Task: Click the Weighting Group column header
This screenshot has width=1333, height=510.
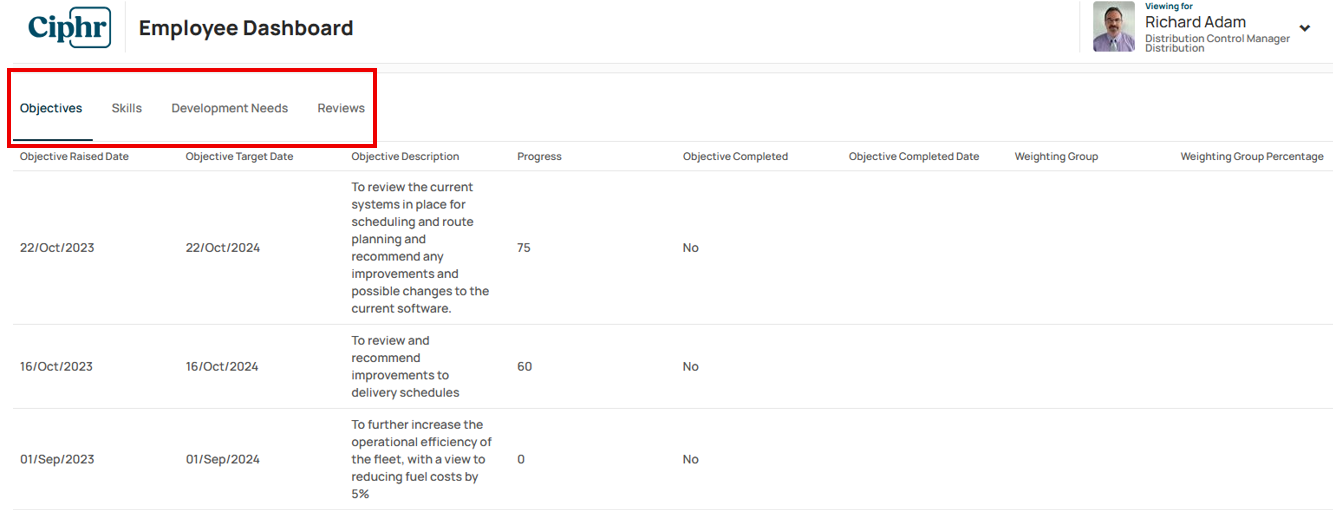Action: (x=1056, y=156)
